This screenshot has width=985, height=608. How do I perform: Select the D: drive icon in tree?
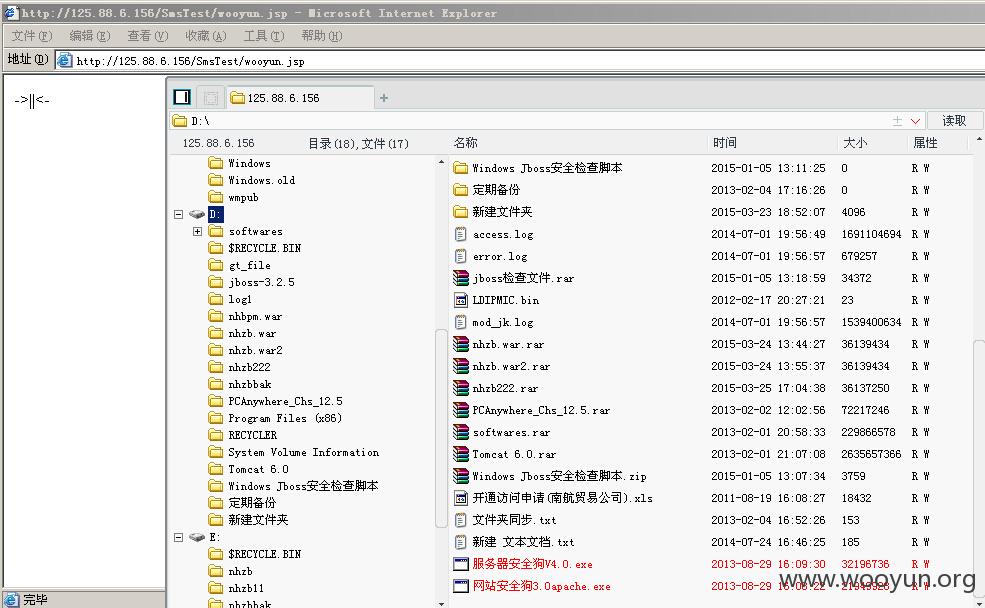pyautogui.click(x=197, y=214)
